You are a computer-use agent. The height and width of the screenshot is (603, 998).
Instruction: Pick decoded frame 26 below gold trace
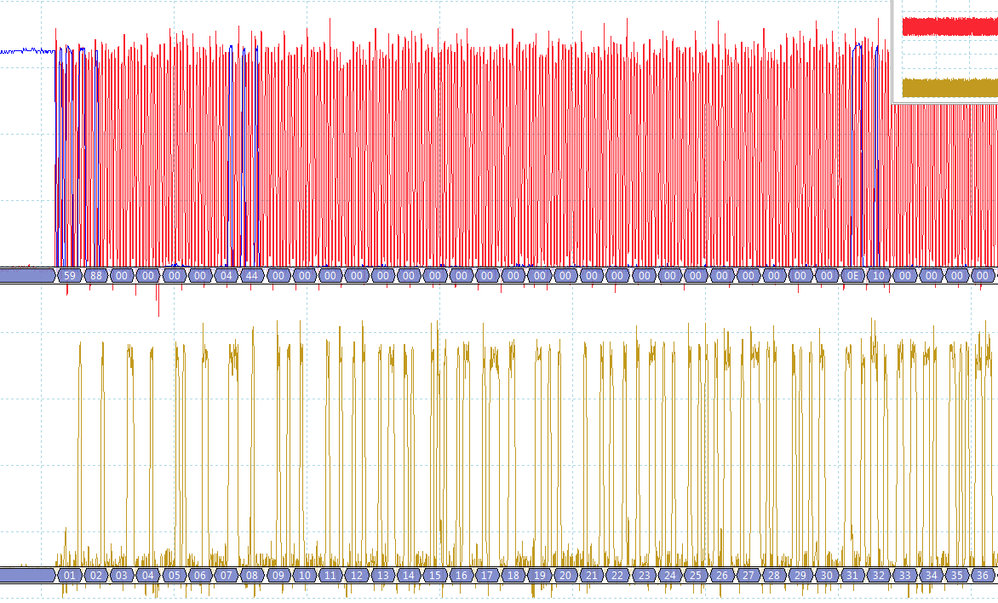point(722,575)
